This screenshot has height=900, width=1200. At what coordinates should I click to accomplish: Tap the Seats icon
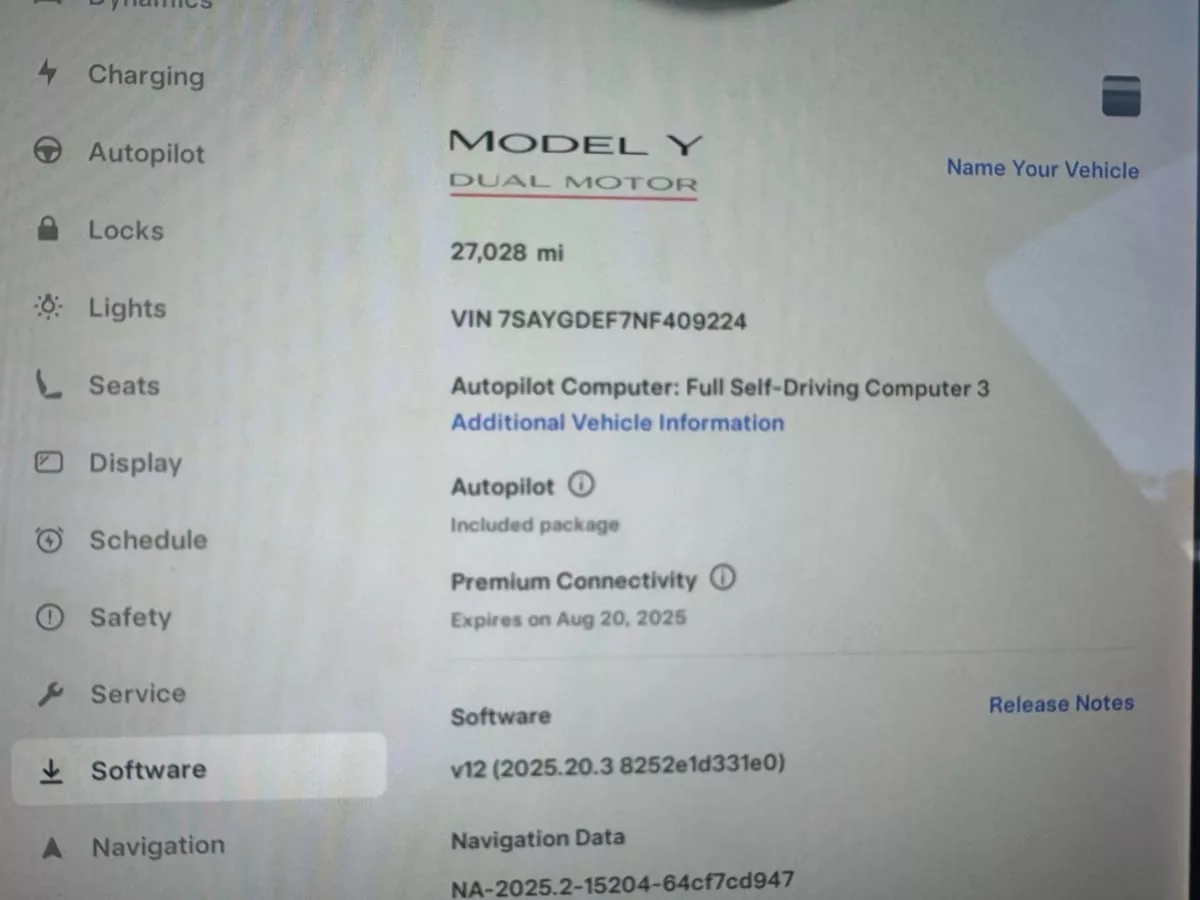coord(48,384)
